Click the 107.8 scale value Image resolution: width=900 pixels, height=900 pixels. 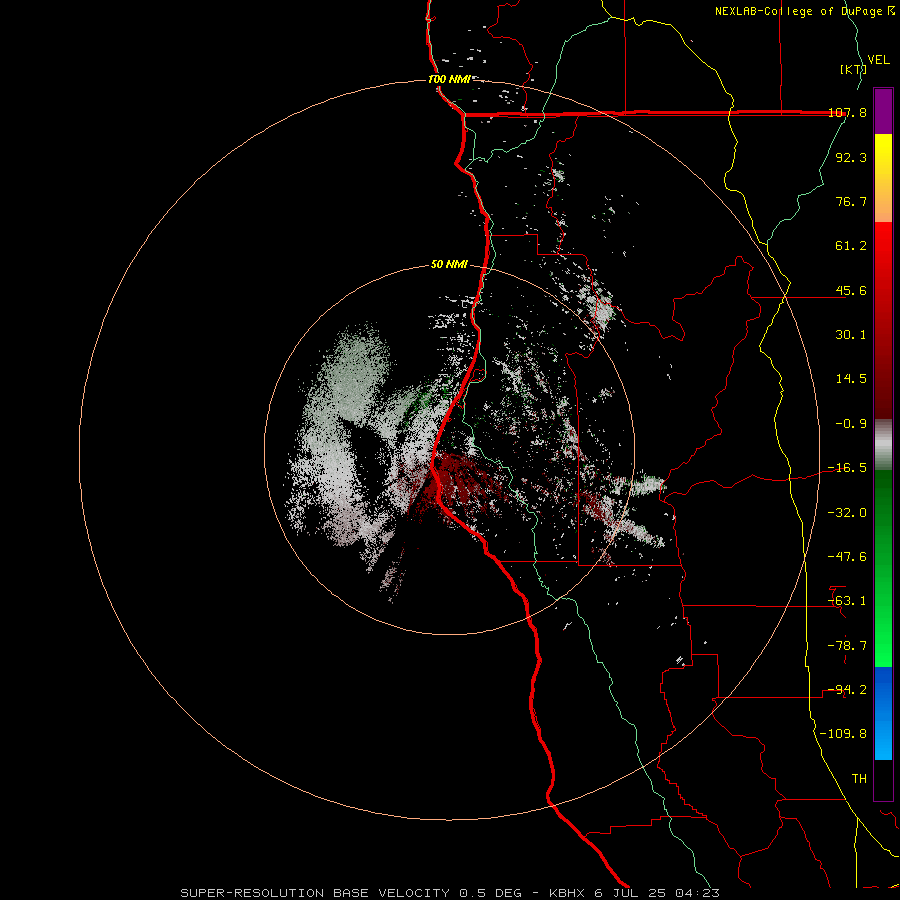[847, 113]
